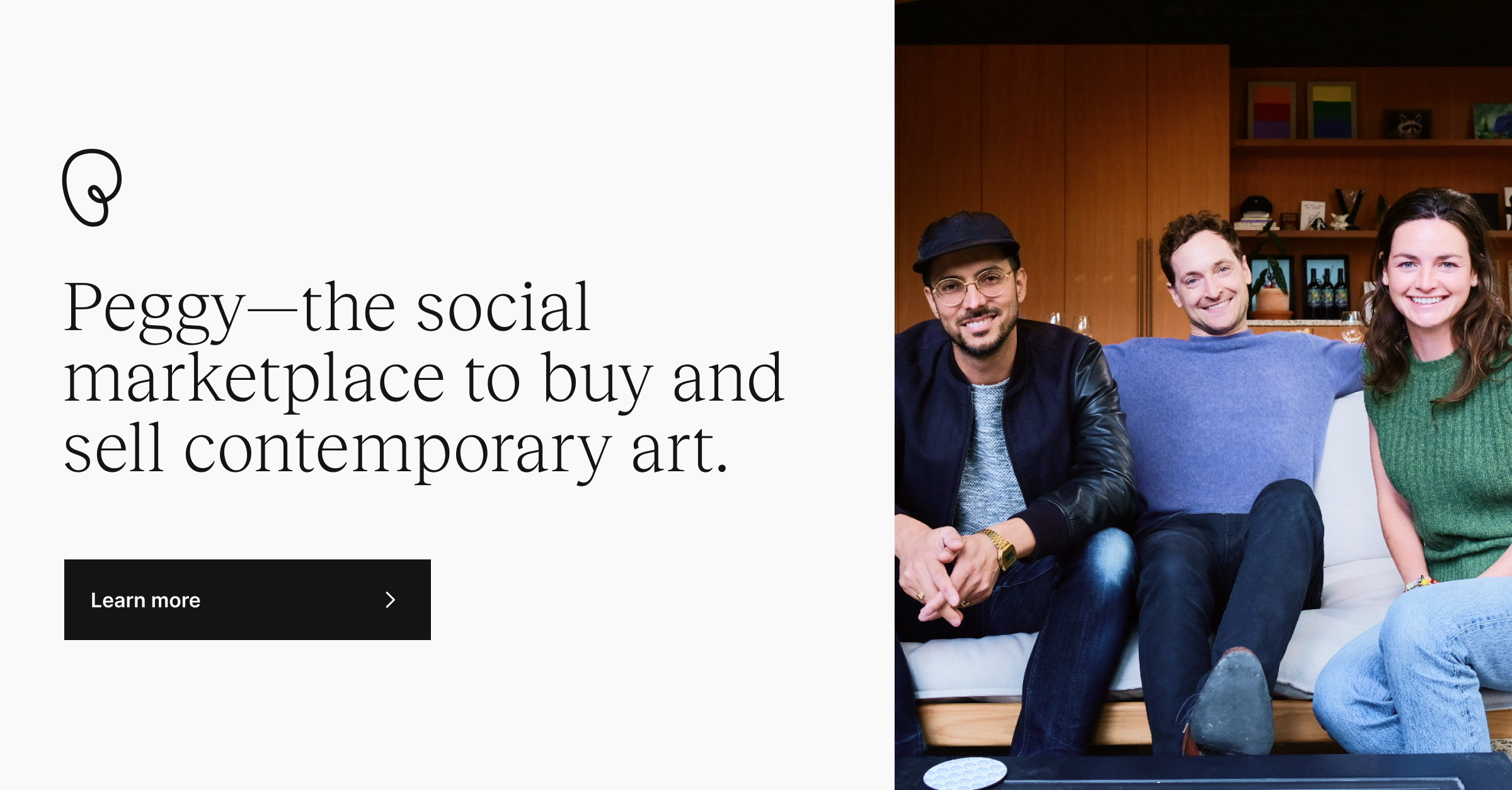Click the dark baseball cap on the man's head
The height and width of the screenshot is (790, 1512).
[964, 243]
